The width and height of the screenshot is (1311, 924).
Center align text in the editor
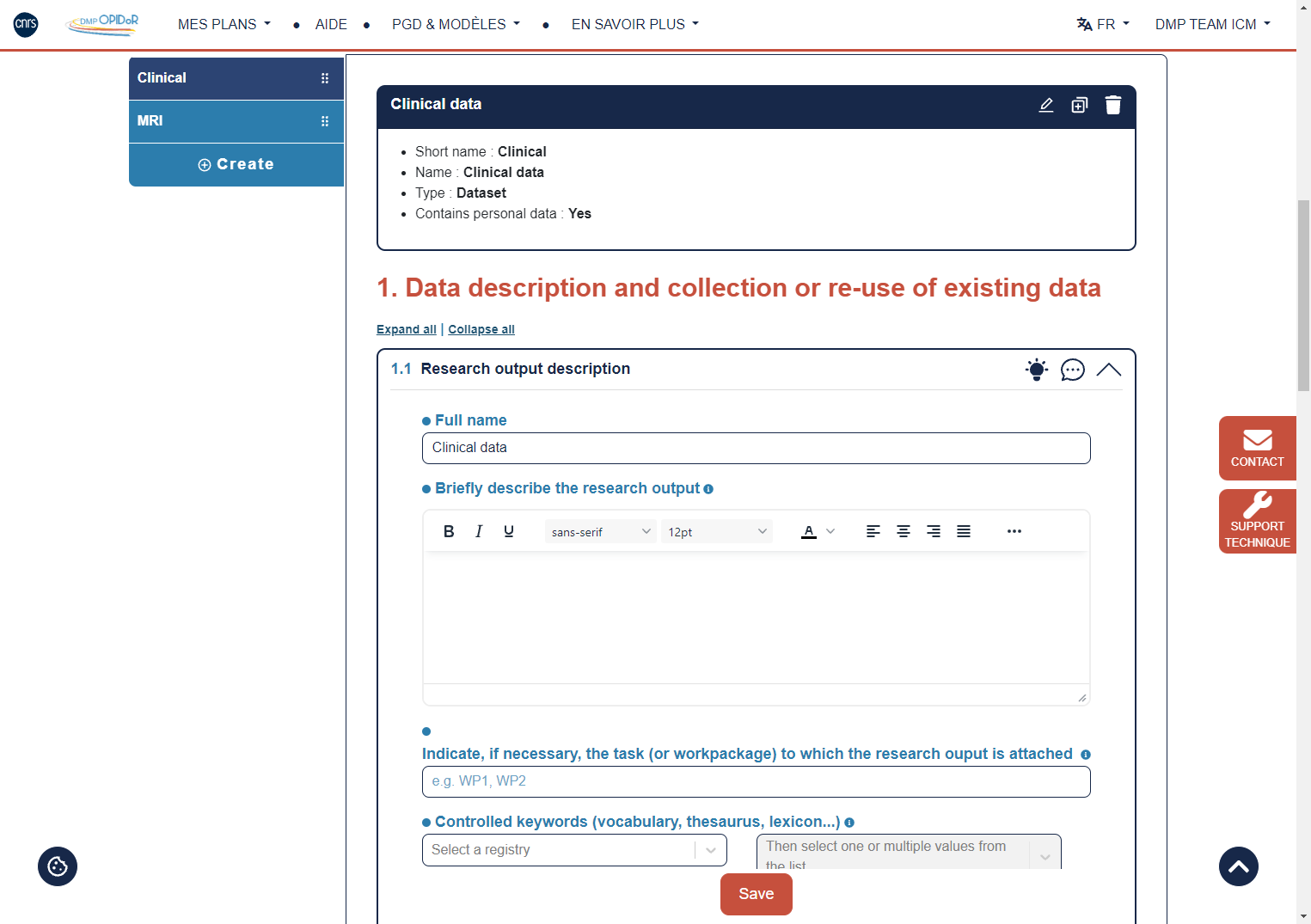pos(904,531)
